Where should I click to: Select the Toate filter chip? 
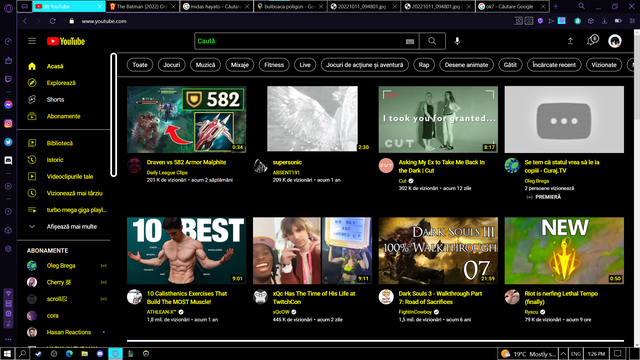140,65
